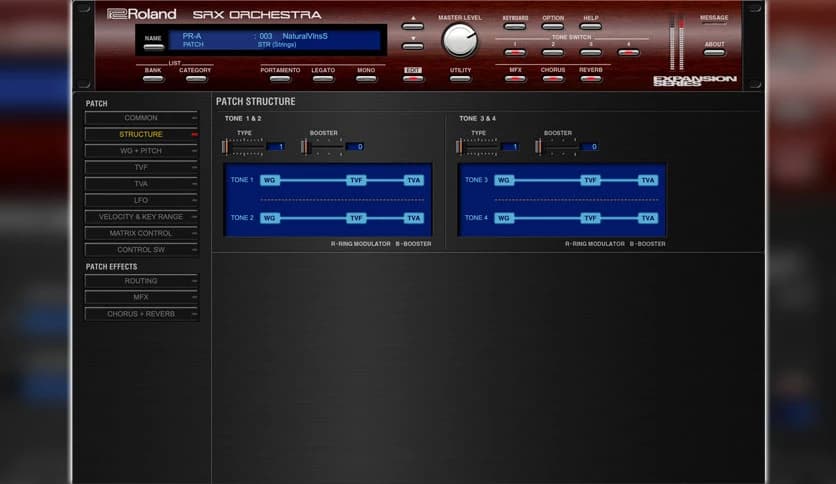Click the TVF block of Tone 3
This screenshot has height=484, width=836.
[590, 180]
